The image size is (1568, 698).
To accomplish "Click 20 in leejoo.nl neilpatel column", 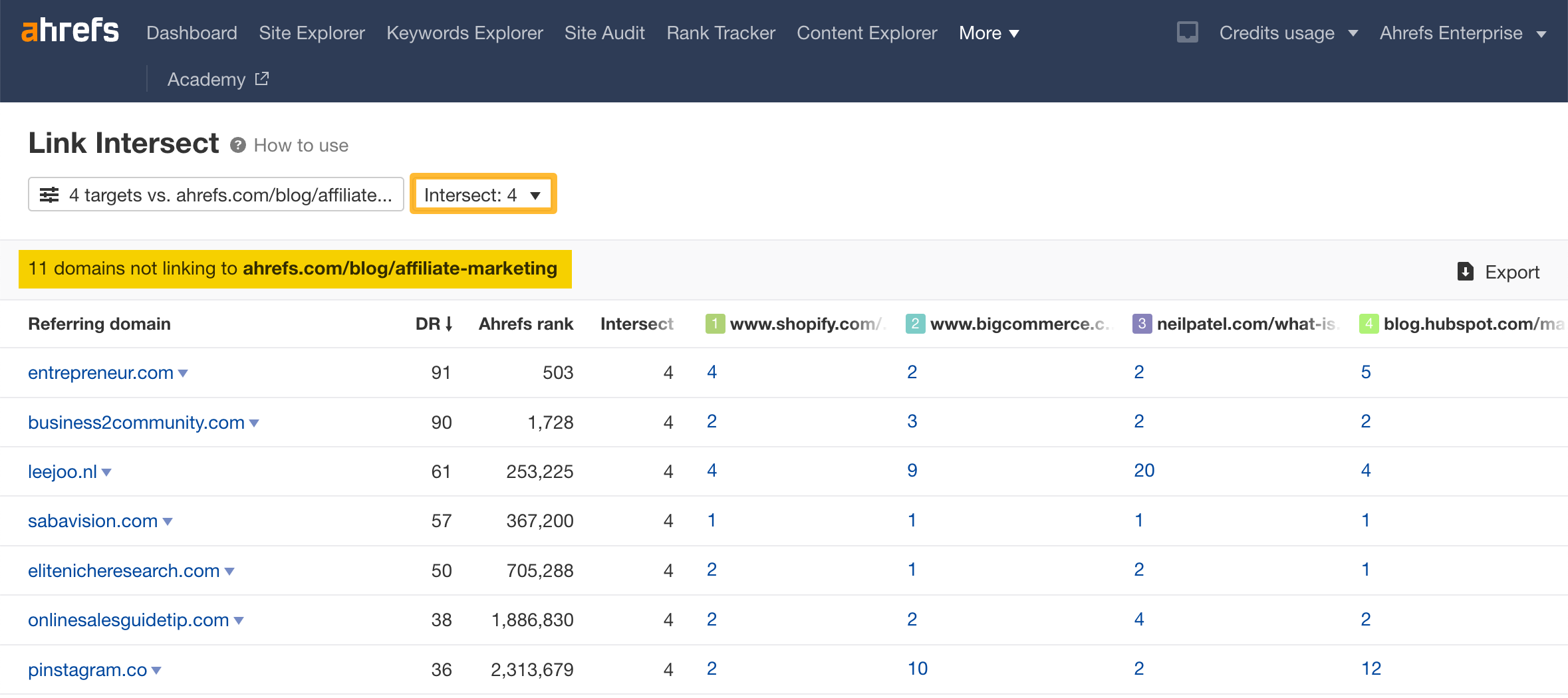I will pos(1144,471).
